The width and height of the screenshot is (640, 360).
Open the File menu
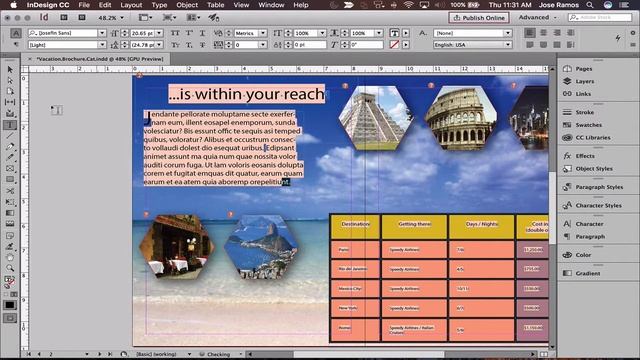click(x=84, y=5)
